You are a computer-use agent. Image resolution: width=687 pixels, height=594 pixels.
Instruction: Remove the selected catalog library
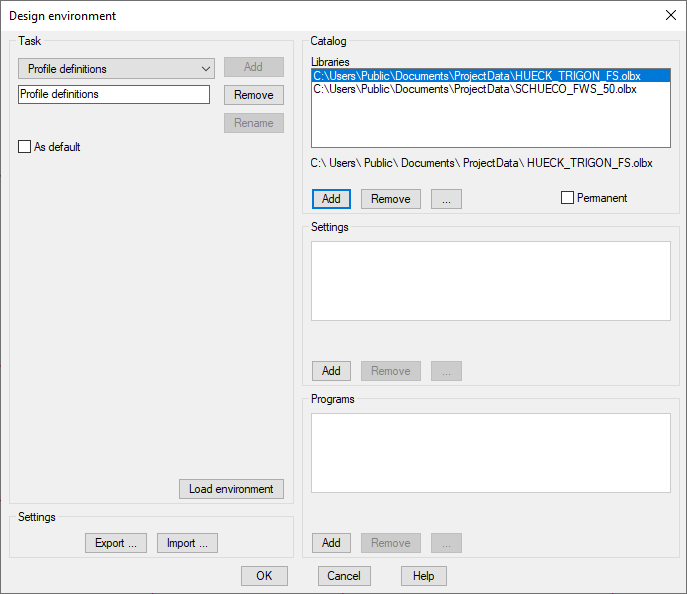(x=390, y=199)
